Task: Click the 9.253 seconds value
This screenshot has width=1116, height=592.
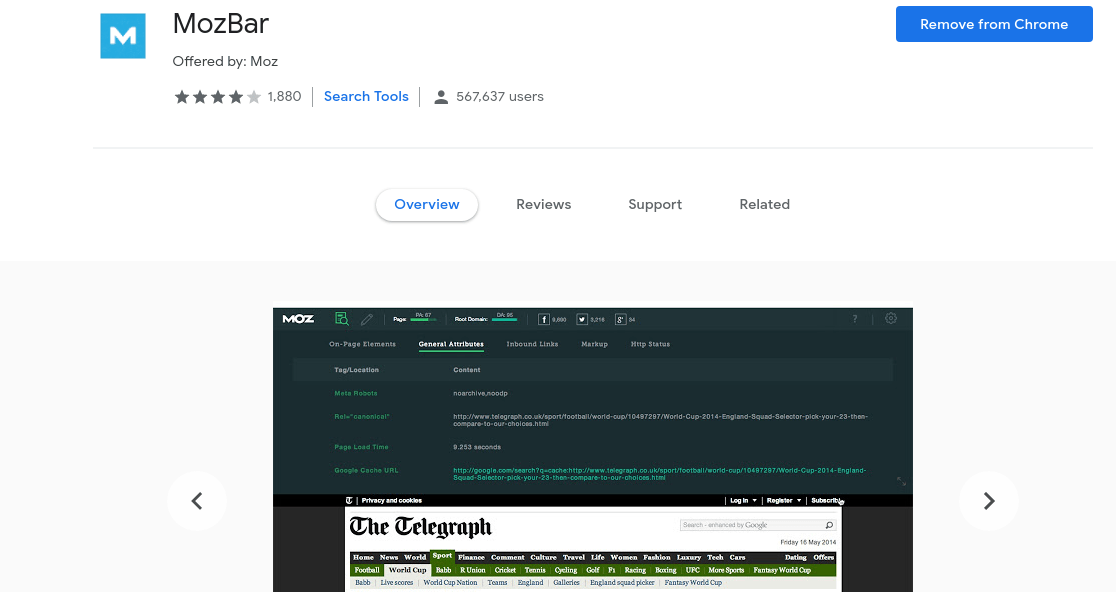Action: [477, 448]
